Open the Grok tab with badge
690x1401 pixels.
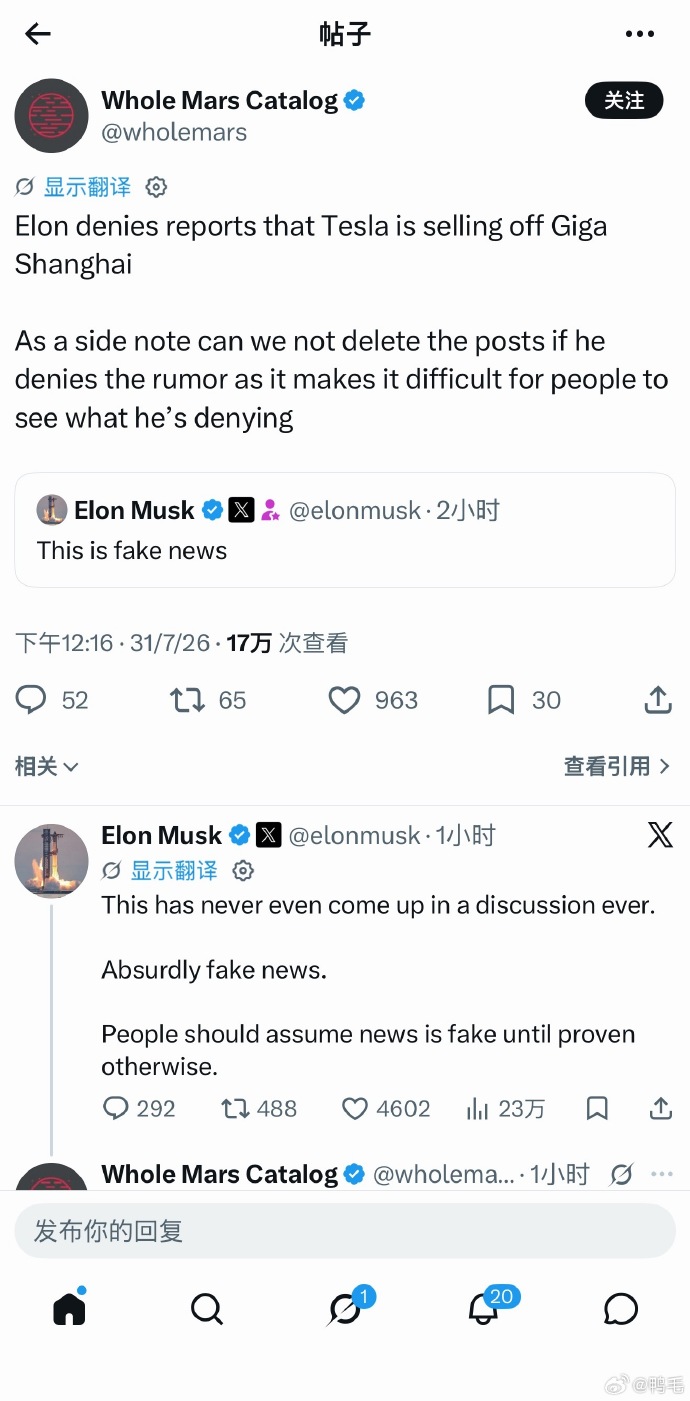point(345,1308)
